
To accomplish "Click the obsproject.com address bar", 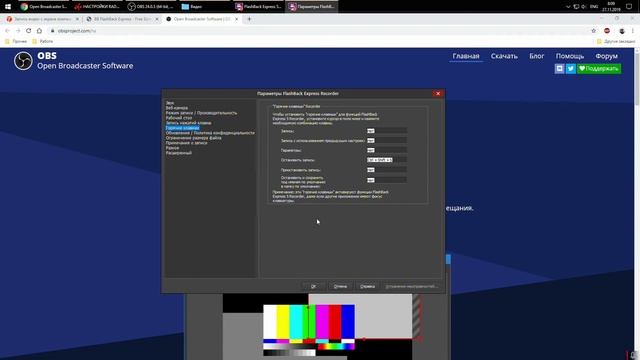I will tap(318, 31).
